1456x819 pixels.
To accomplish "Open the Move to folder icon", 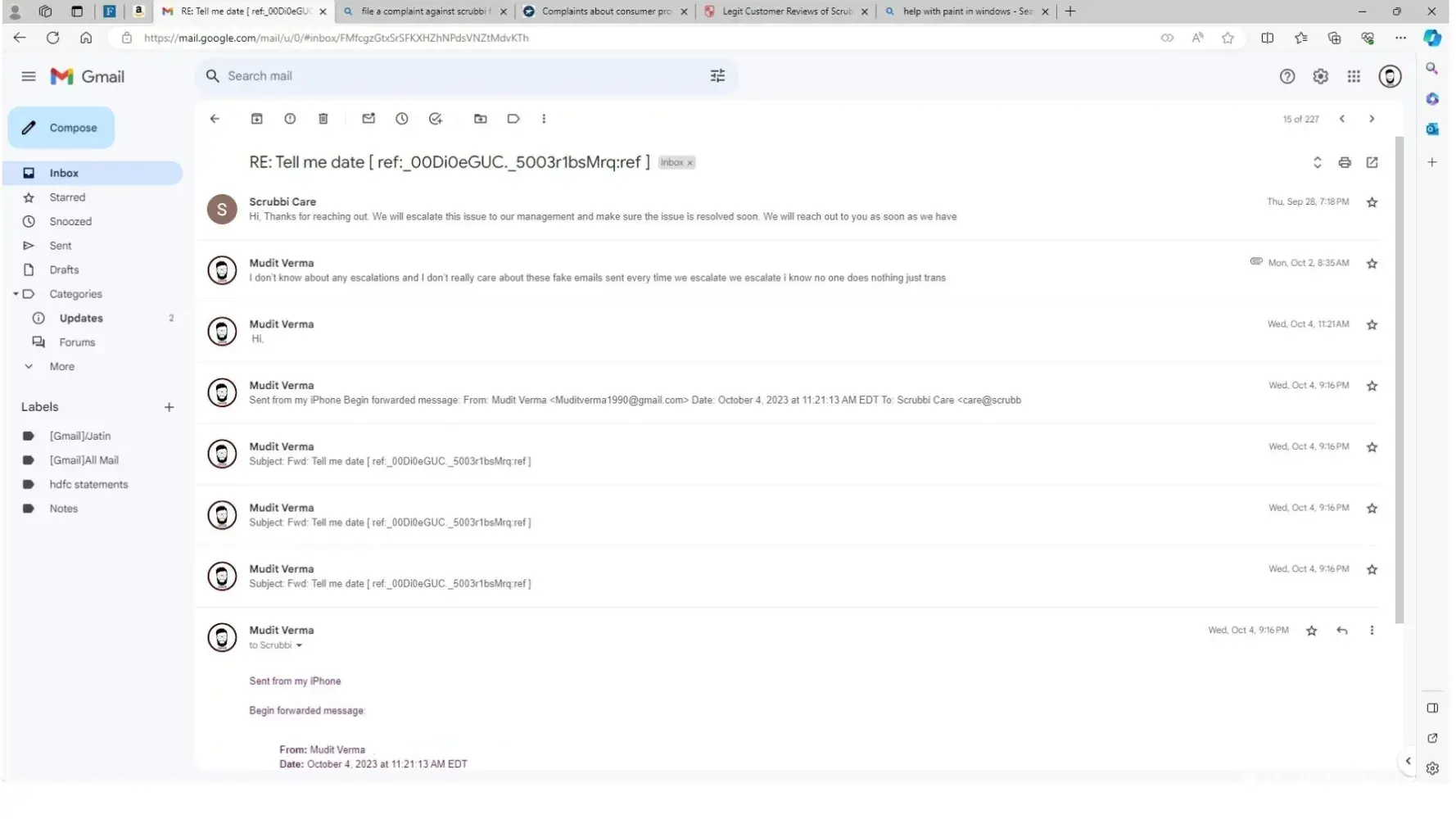I will pyautogui.click(x=481, y=119).
